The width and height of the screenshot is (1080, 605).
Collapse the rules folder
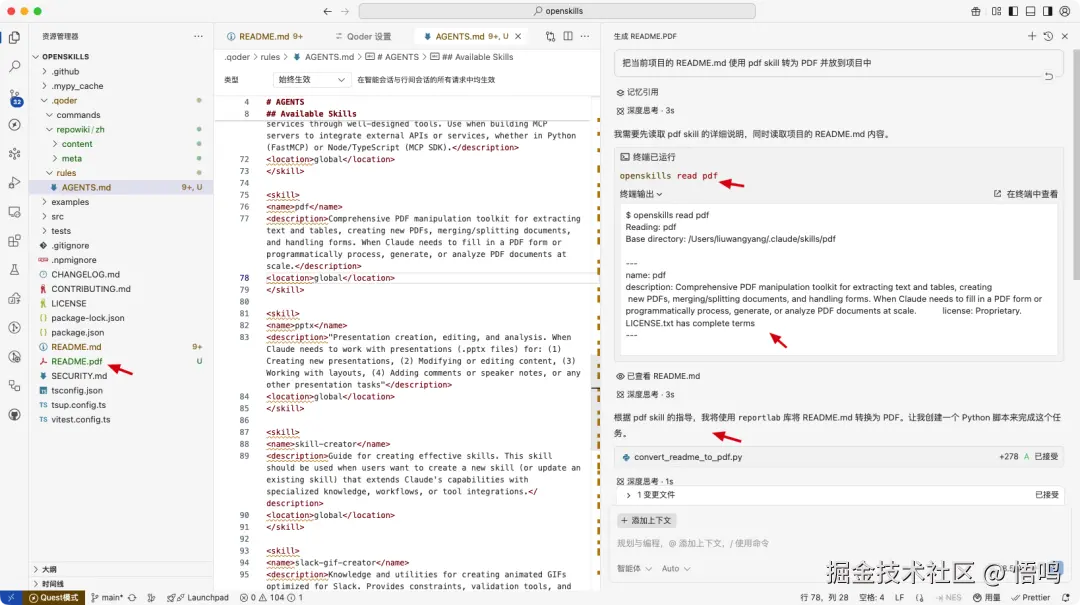pyautogui.click(x=66, y=172)
